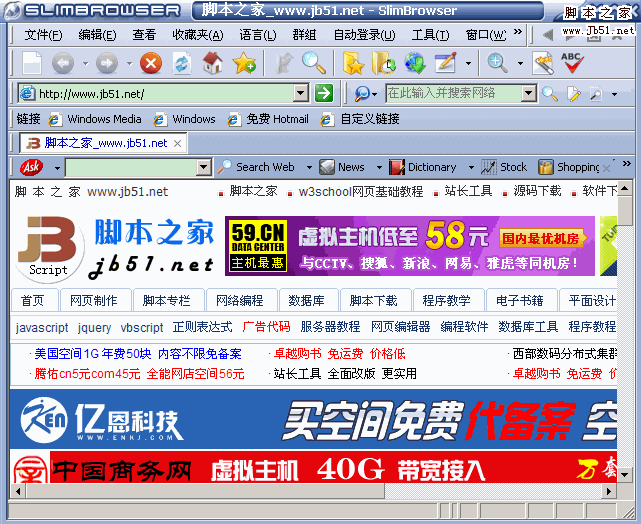Refresh the page with the reload icon
This screenshot has width=641, height=524.
click(182, 63)
